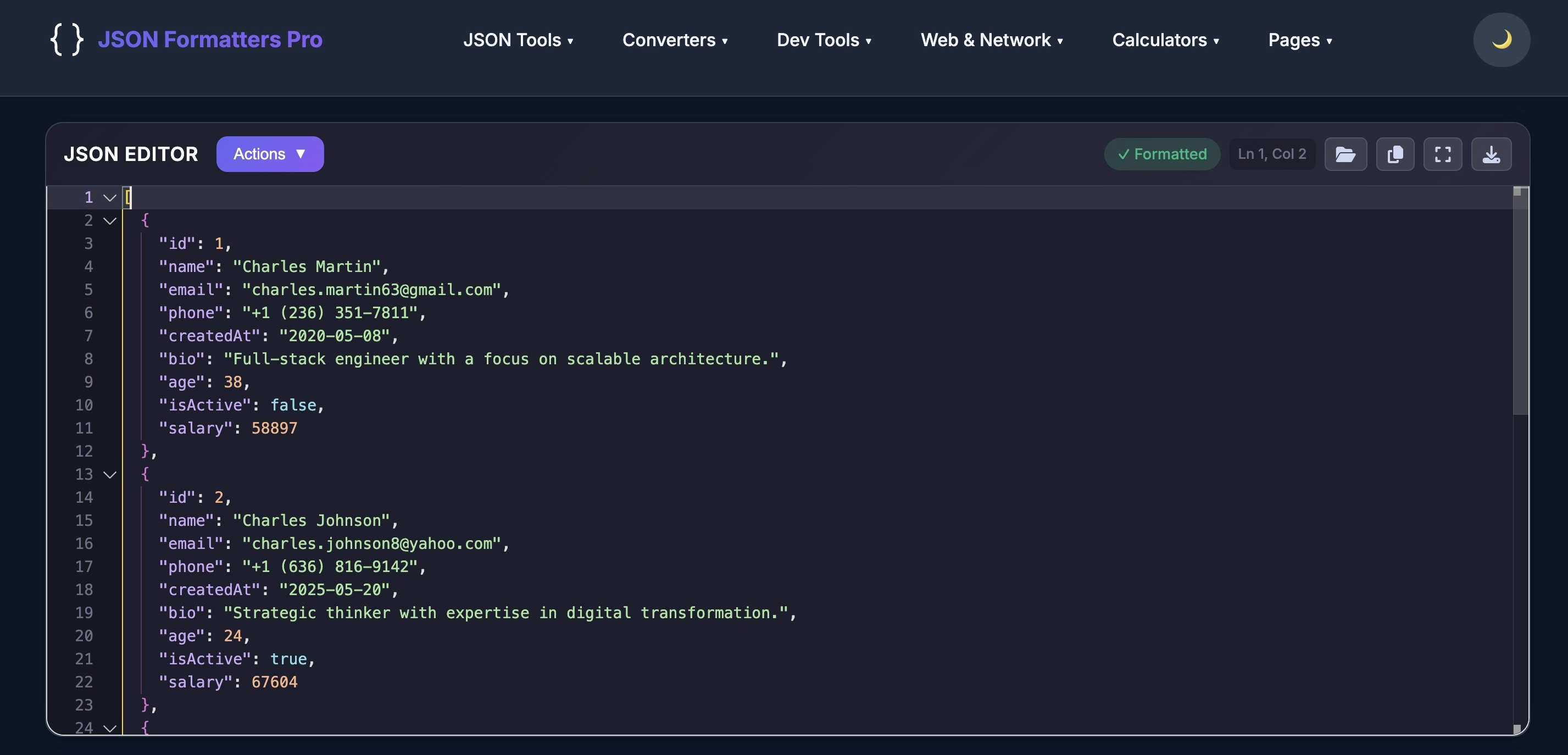Open the Dev Tools menu

824,40
